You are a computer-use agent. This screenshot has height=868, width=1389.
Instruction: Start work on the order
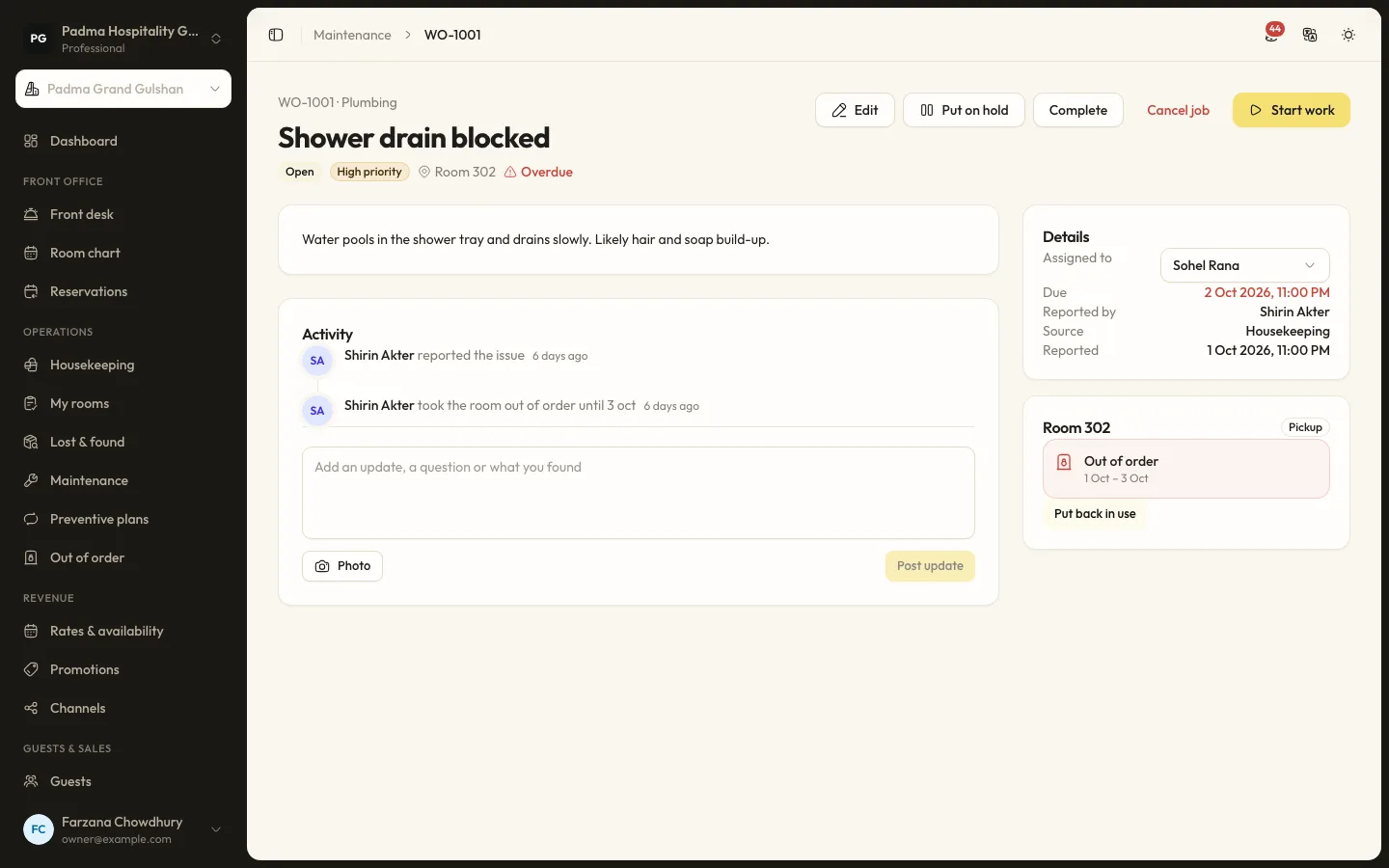pos(1292,110)
